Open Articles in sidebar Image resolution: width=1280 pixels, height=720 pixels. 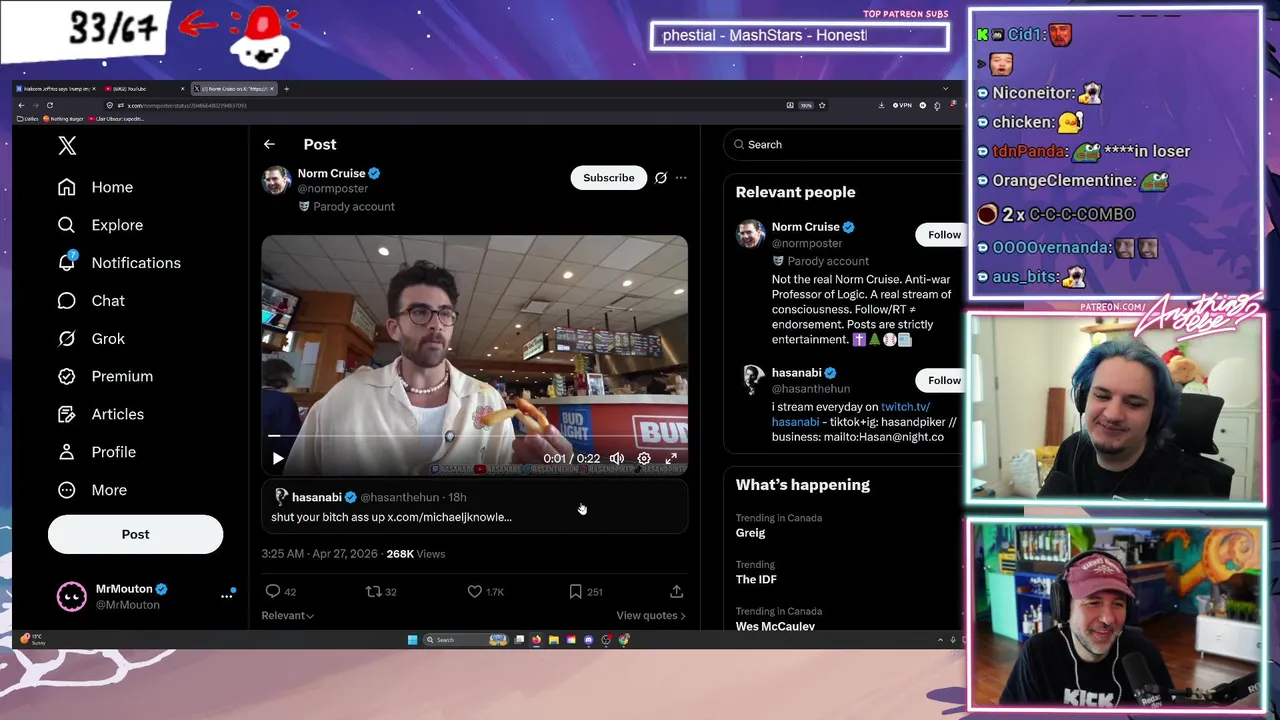tap(101, 414)
